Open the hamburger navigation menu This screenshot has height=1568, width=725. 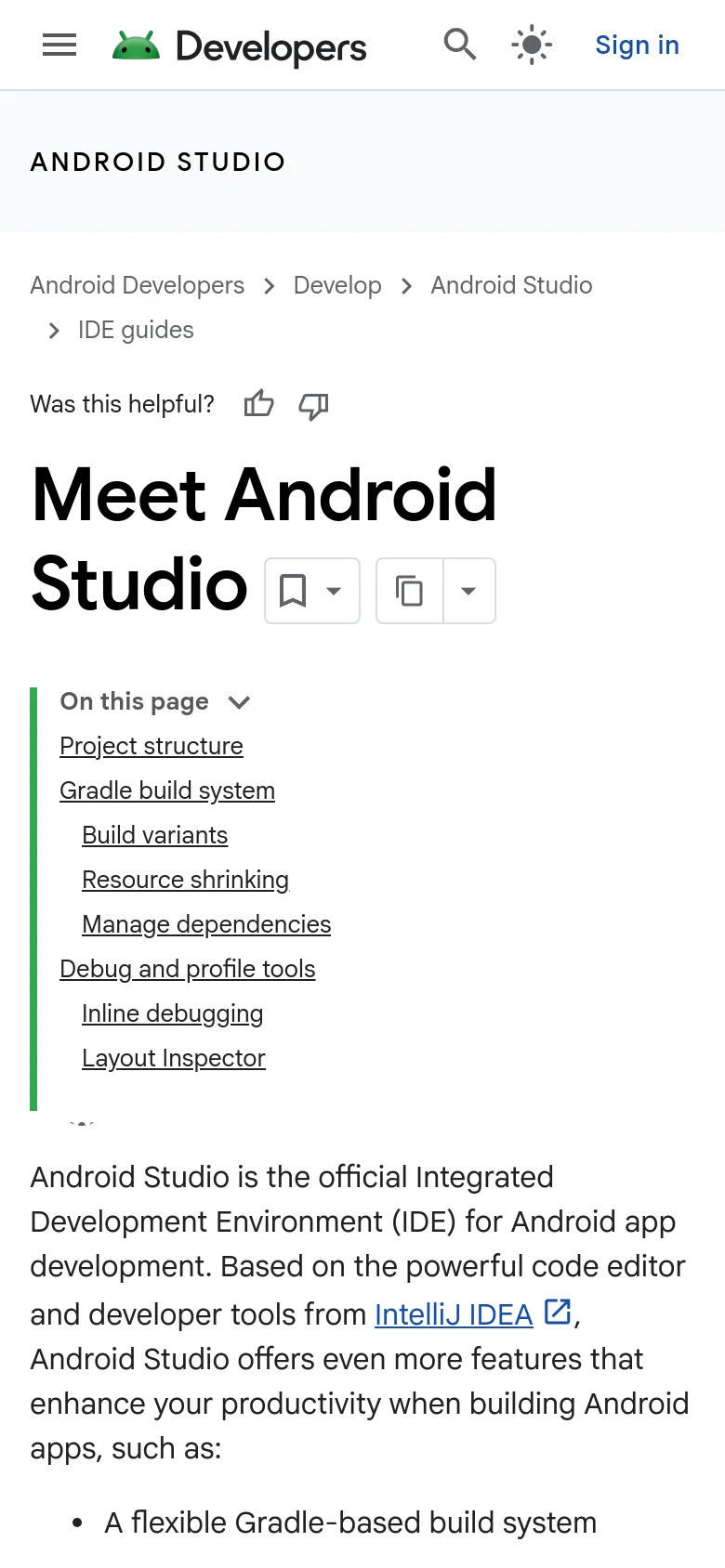point(59,45)
